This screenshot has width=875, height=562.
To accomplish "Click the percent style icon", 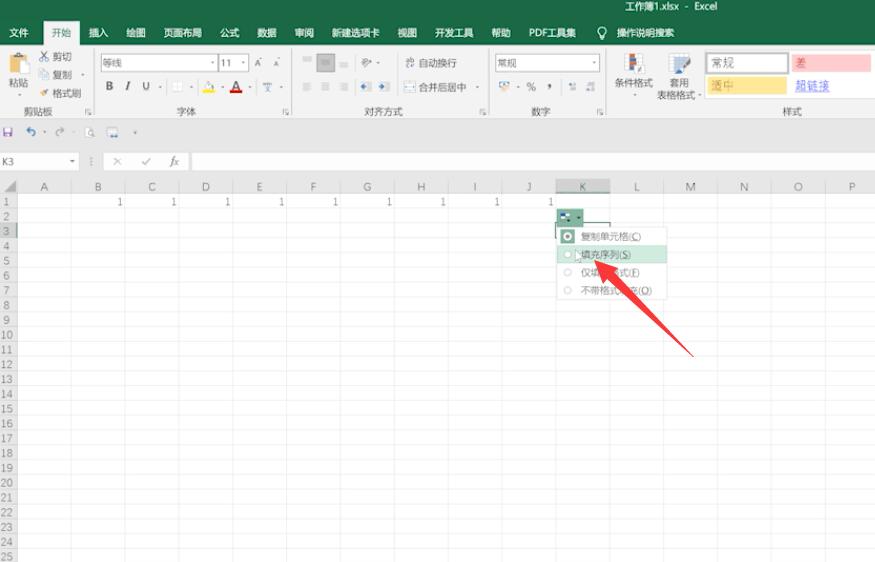I will [531, 87].
